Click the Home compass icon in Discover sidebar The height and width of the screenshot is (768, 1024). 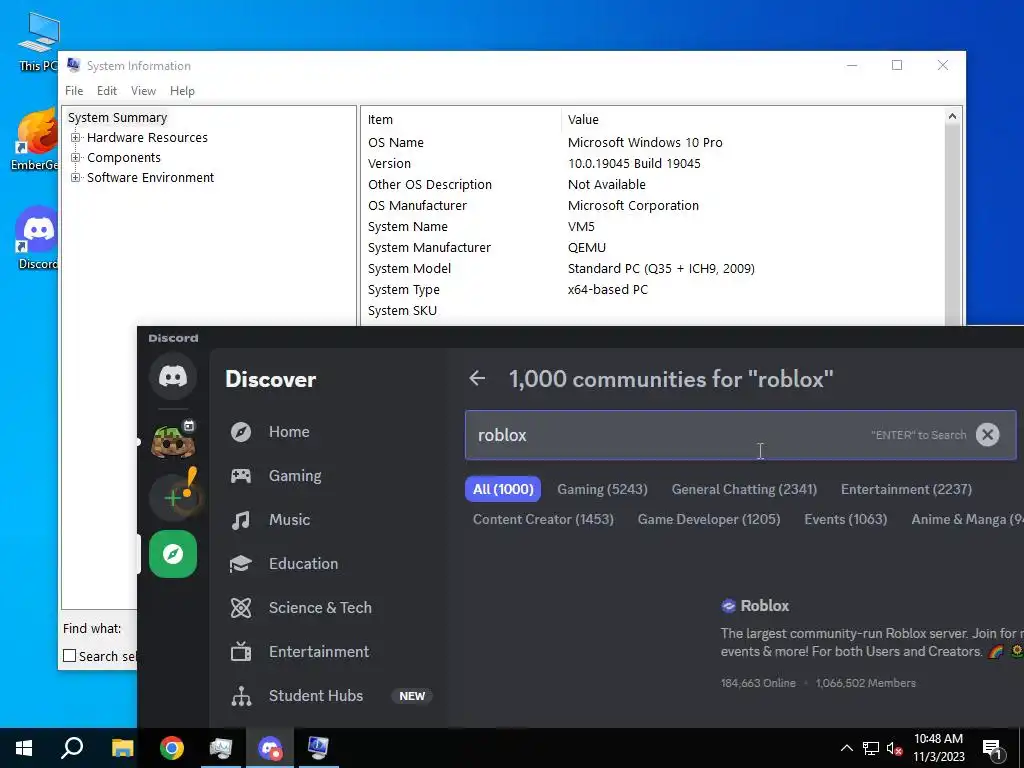coord(241,432)
